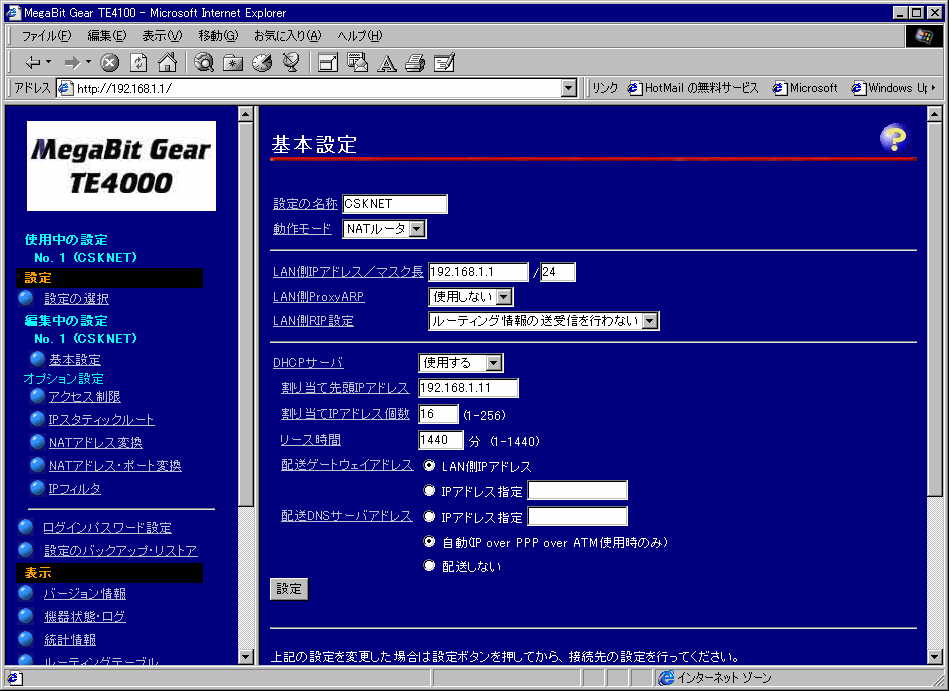Screen dimensions: 949x691
Task: Open the yellow question mark help icon
Action: pos(894,138)
